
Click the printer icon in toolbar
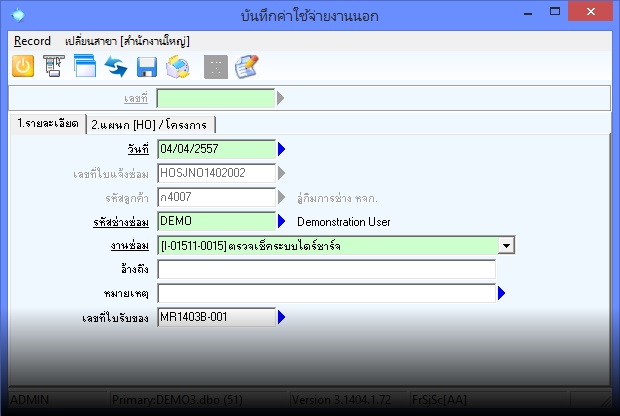(x=178, y=66)
